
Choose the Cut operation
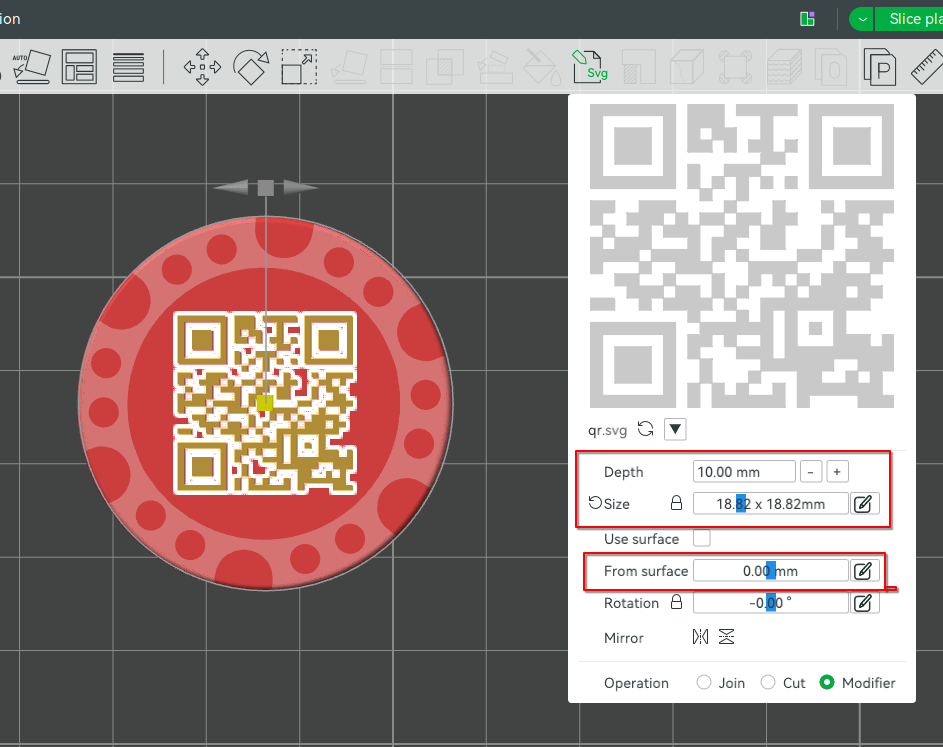click(768, 682)
